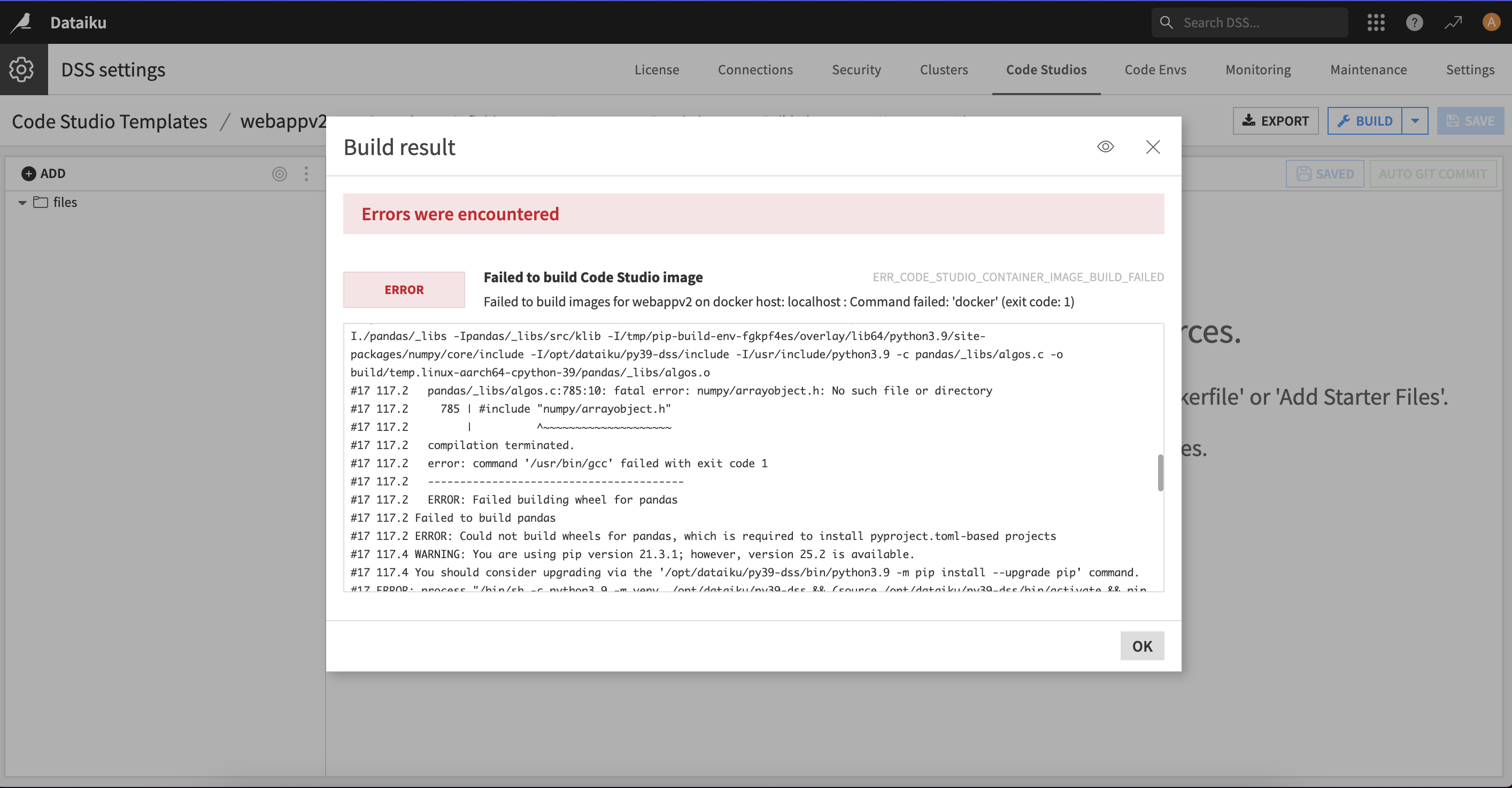This screenshot has width=1512, height=788.
Task: Click the 'compilation terminated.' log line
Action: [500, 445]
